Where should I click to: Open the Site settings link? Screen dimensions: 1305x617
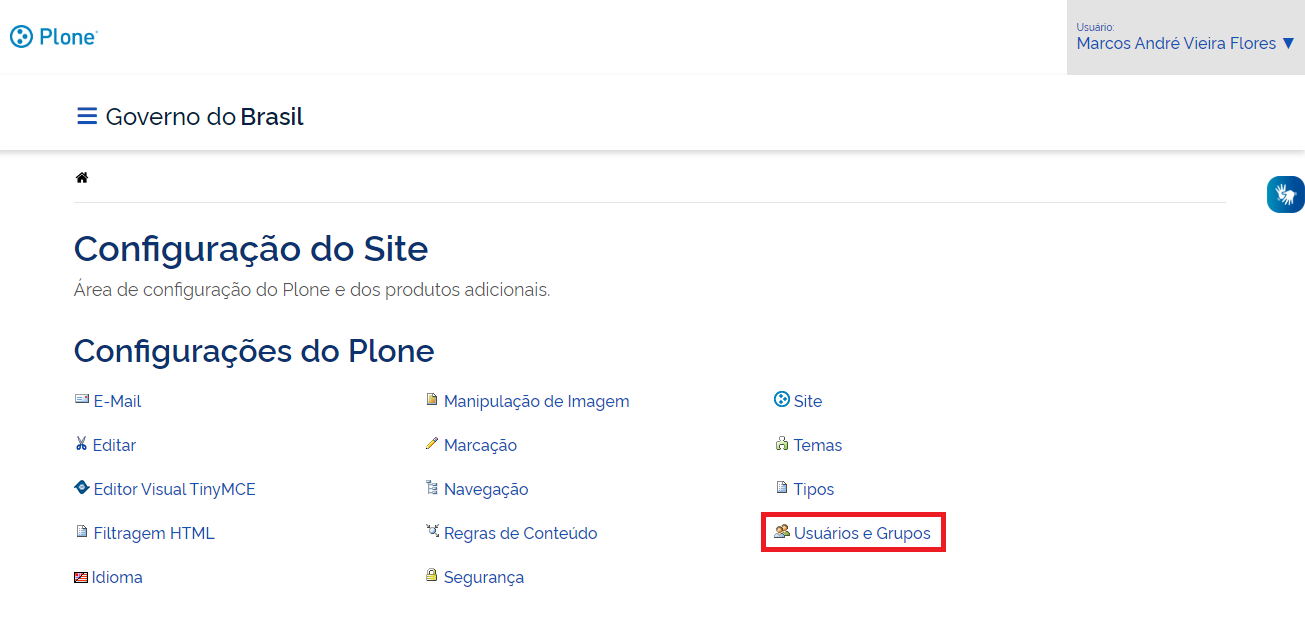(808, 401)
